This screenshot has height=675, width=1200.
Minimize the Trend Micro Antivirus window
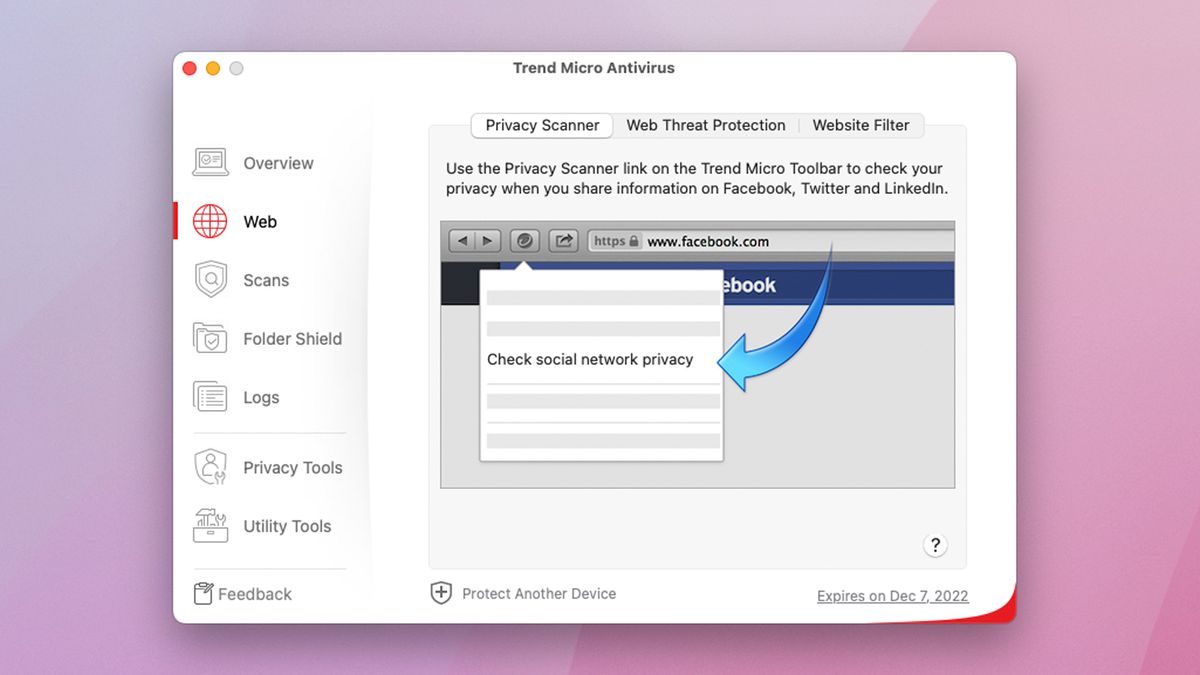click(x=213, y=68)
